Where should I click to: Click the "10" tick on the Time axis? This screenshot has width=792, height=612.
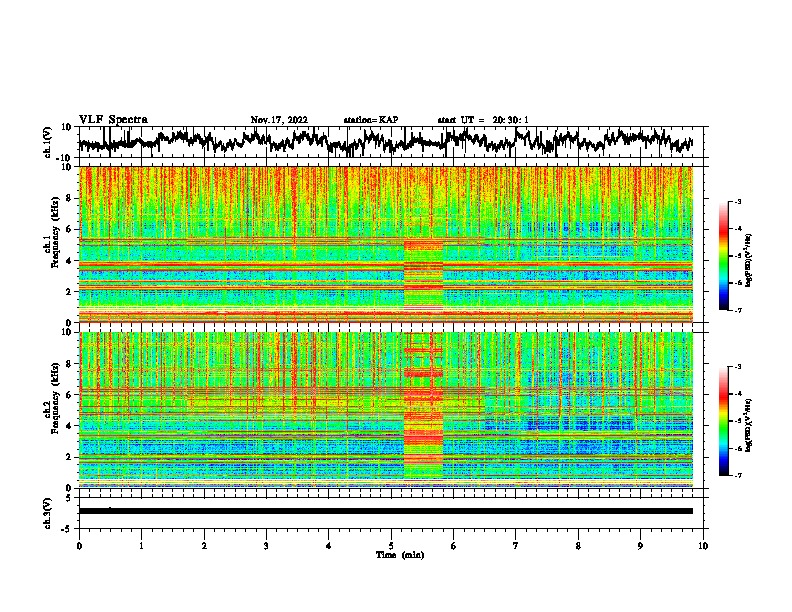(x=703, y=546)
